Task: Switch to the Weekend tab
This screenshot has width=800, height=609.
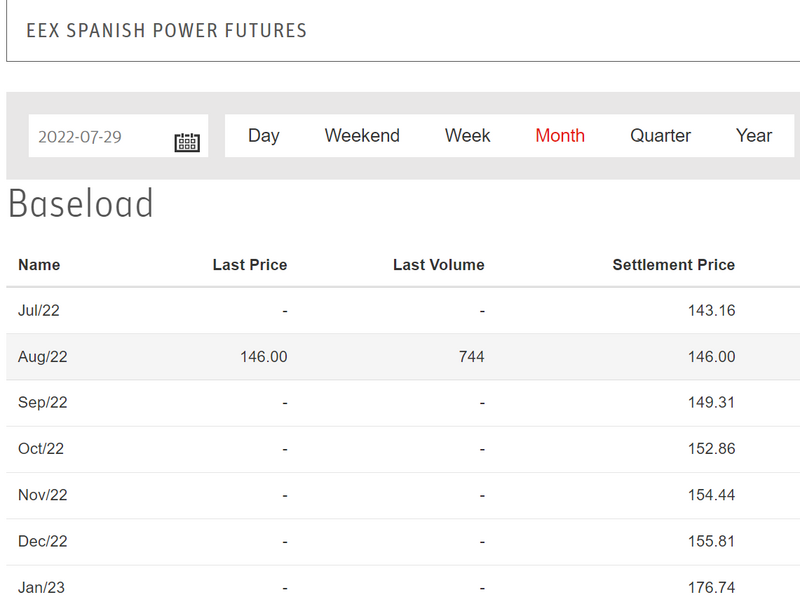Action: click(362, 136)
